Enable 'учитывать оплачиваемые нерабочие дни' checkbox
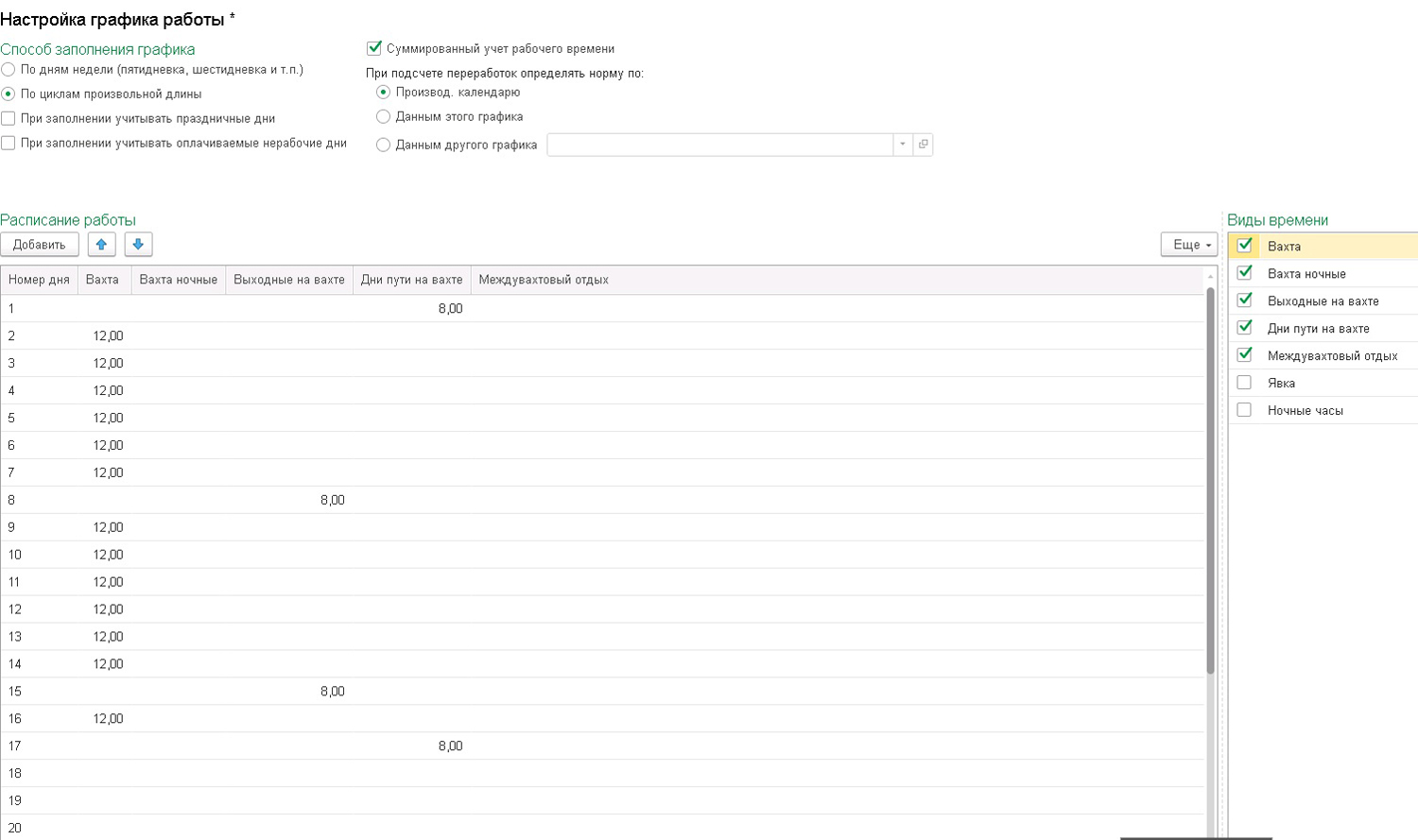This screenshot has width=1418, height=840. point(9,144)
